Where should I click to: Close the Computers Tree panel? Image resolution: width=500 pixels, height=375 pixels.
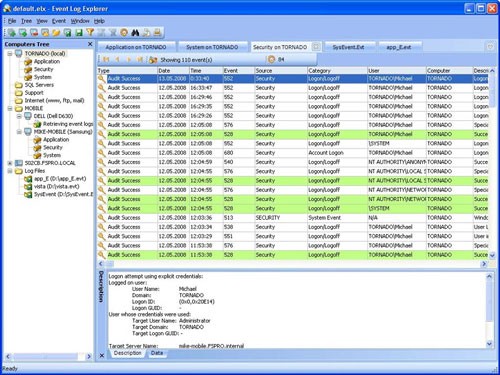(90, 44)
